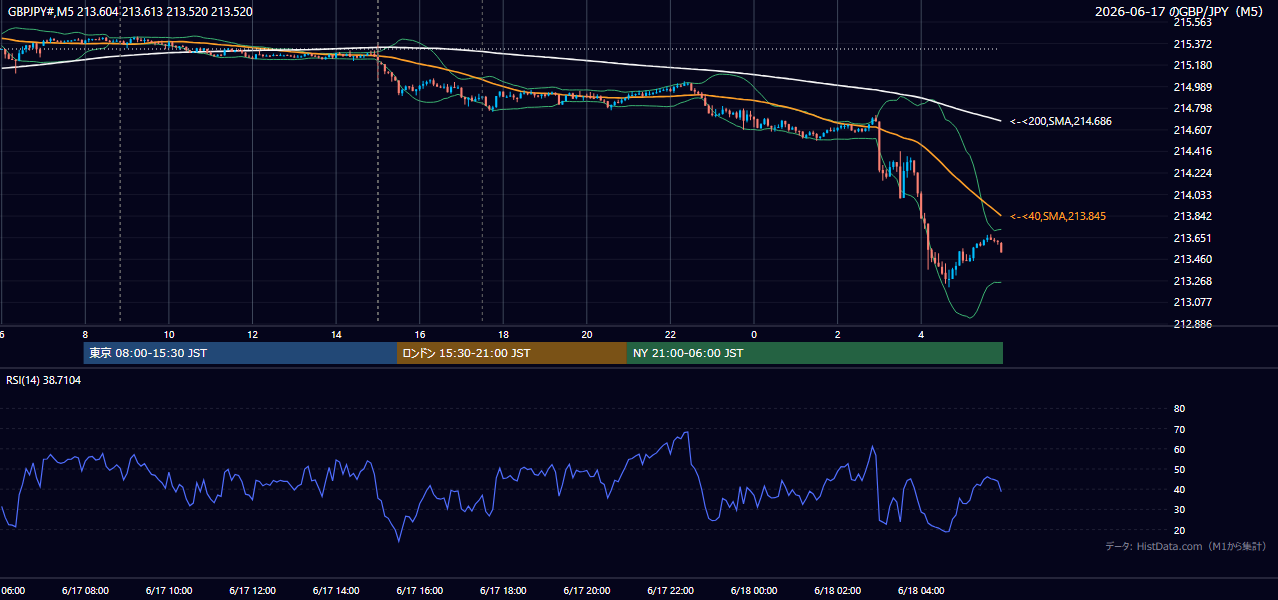
Task: Click the 6/18 02:00 bottom time label
Action: (838, 591)
